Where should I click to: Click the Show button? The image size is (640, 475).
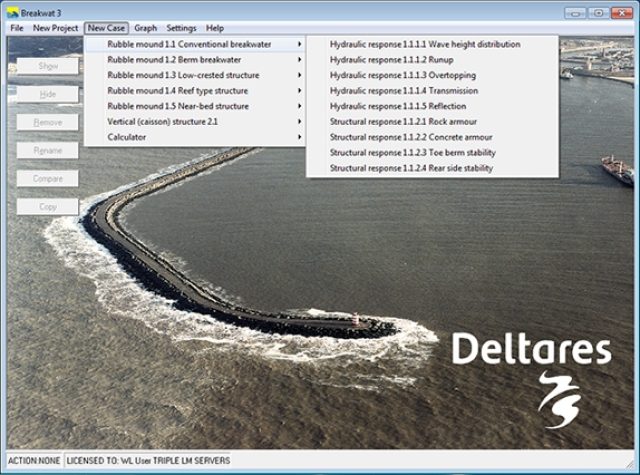pyautogui.click(x=48, y=65)
